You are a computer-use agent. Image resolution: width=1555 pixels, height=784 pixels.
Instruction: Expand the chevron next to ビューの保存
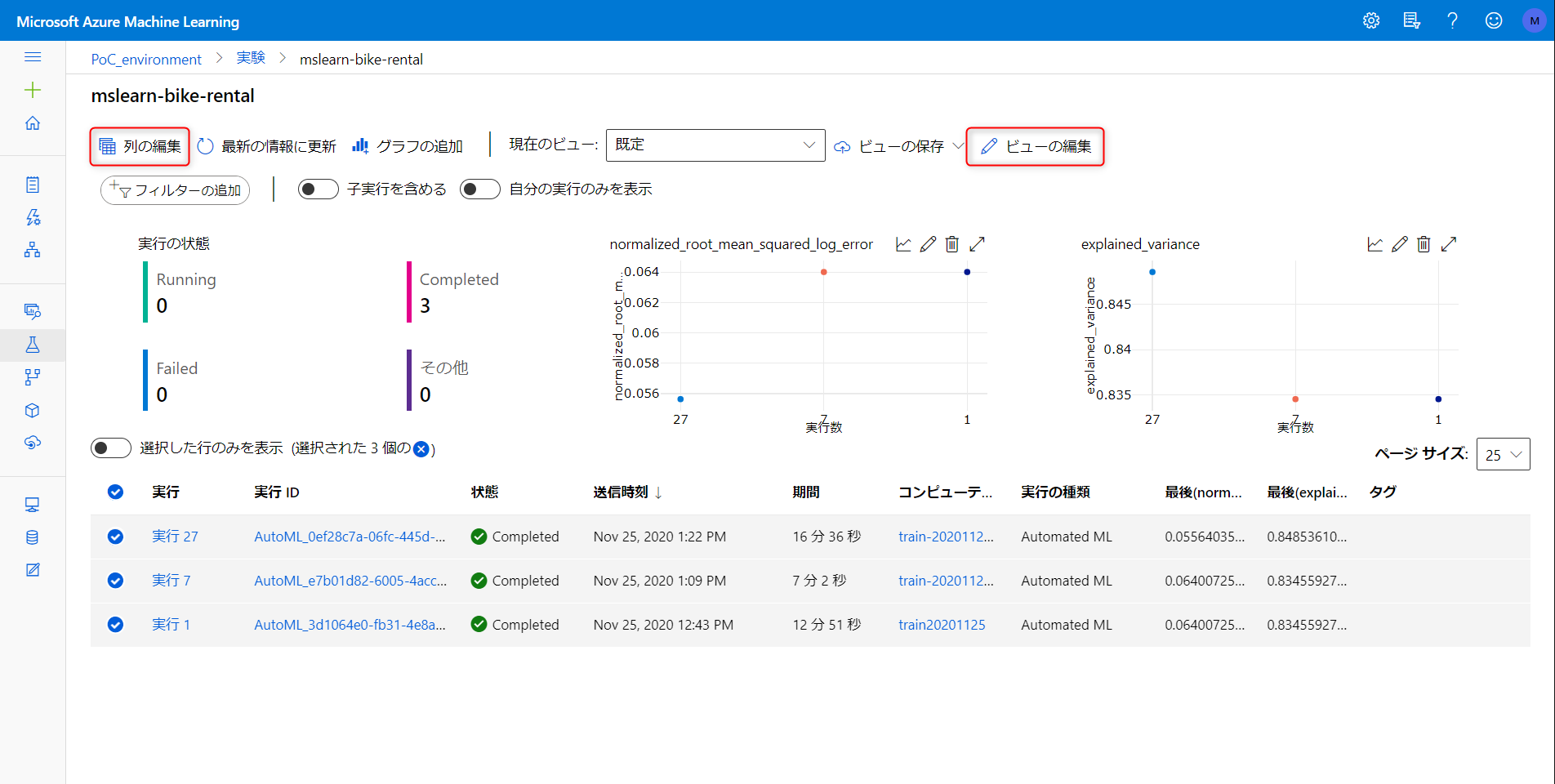click(x=958, y=145)
